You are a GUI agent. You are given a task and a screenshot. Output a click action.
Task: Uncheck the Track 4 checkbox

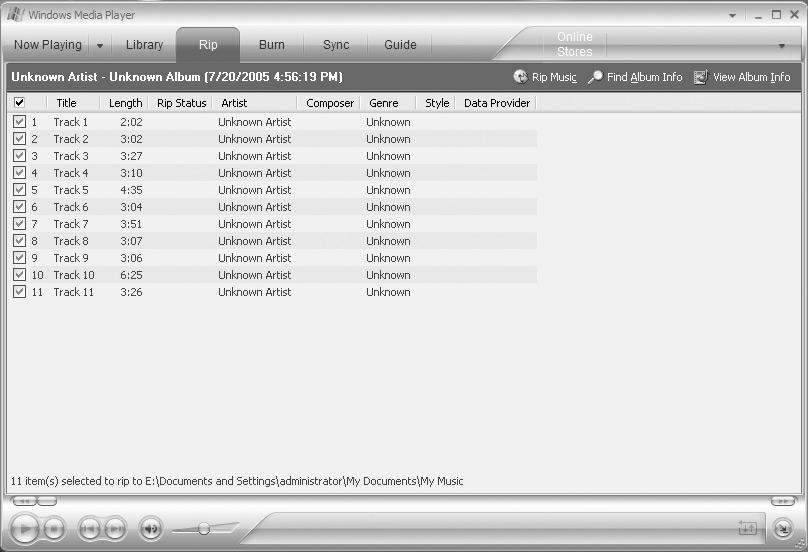click(x=20, y=173)
